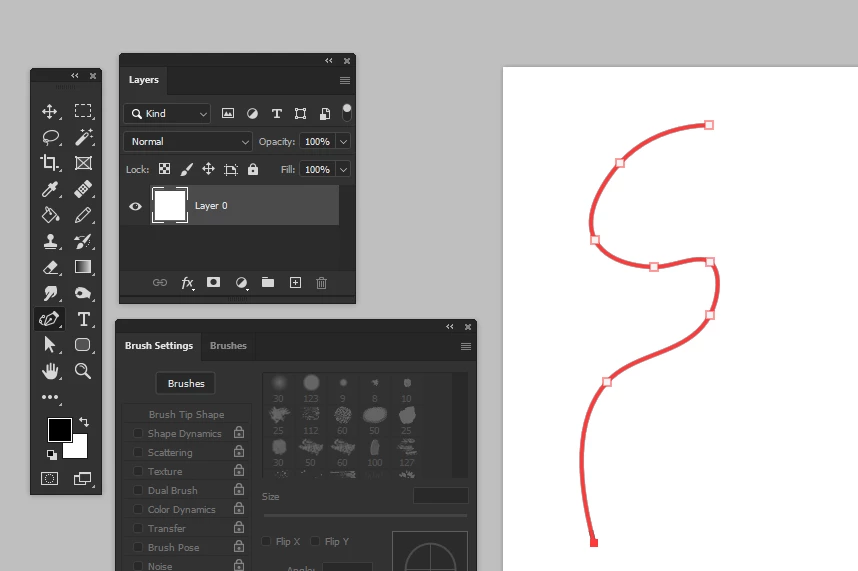
Task: Select the Clone Stamp tool
Action: coord(51,241)
